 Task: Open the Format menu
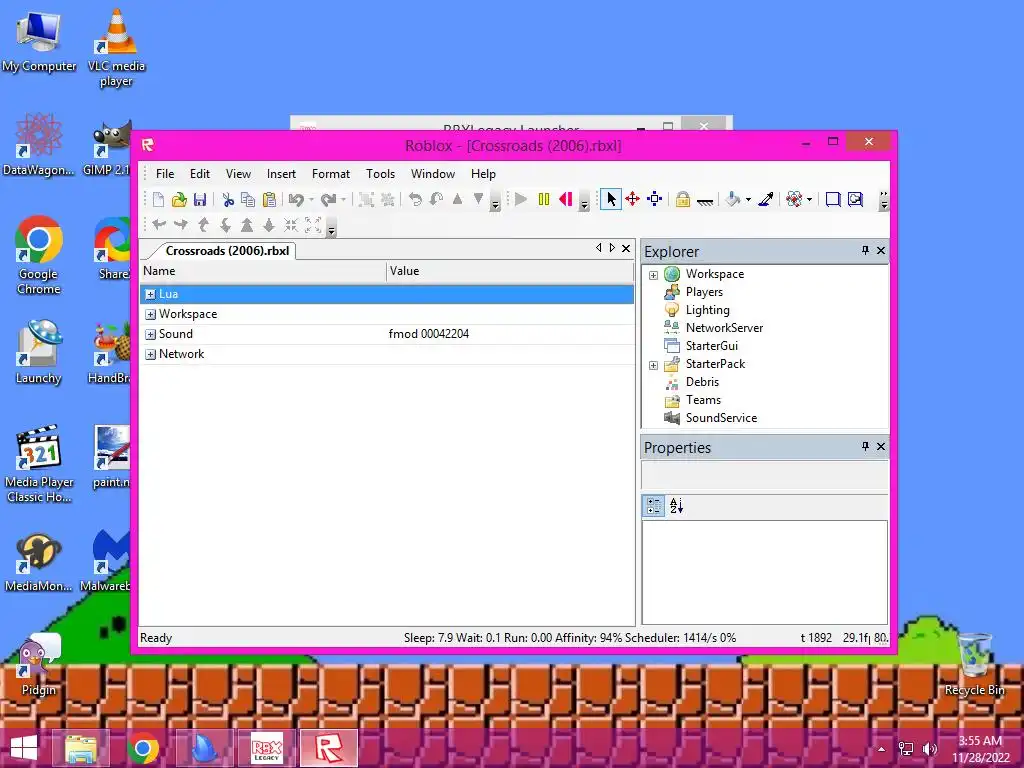(331, 174)
